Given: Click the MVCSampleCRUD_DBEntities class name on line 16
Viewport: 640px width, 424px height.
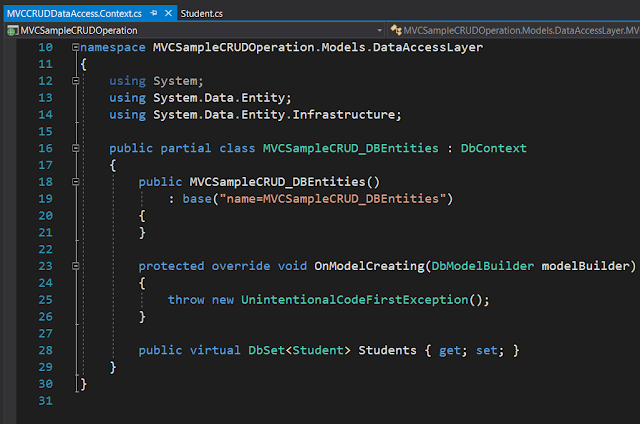Looking at the screenshot, I should [x=351, y=148].
